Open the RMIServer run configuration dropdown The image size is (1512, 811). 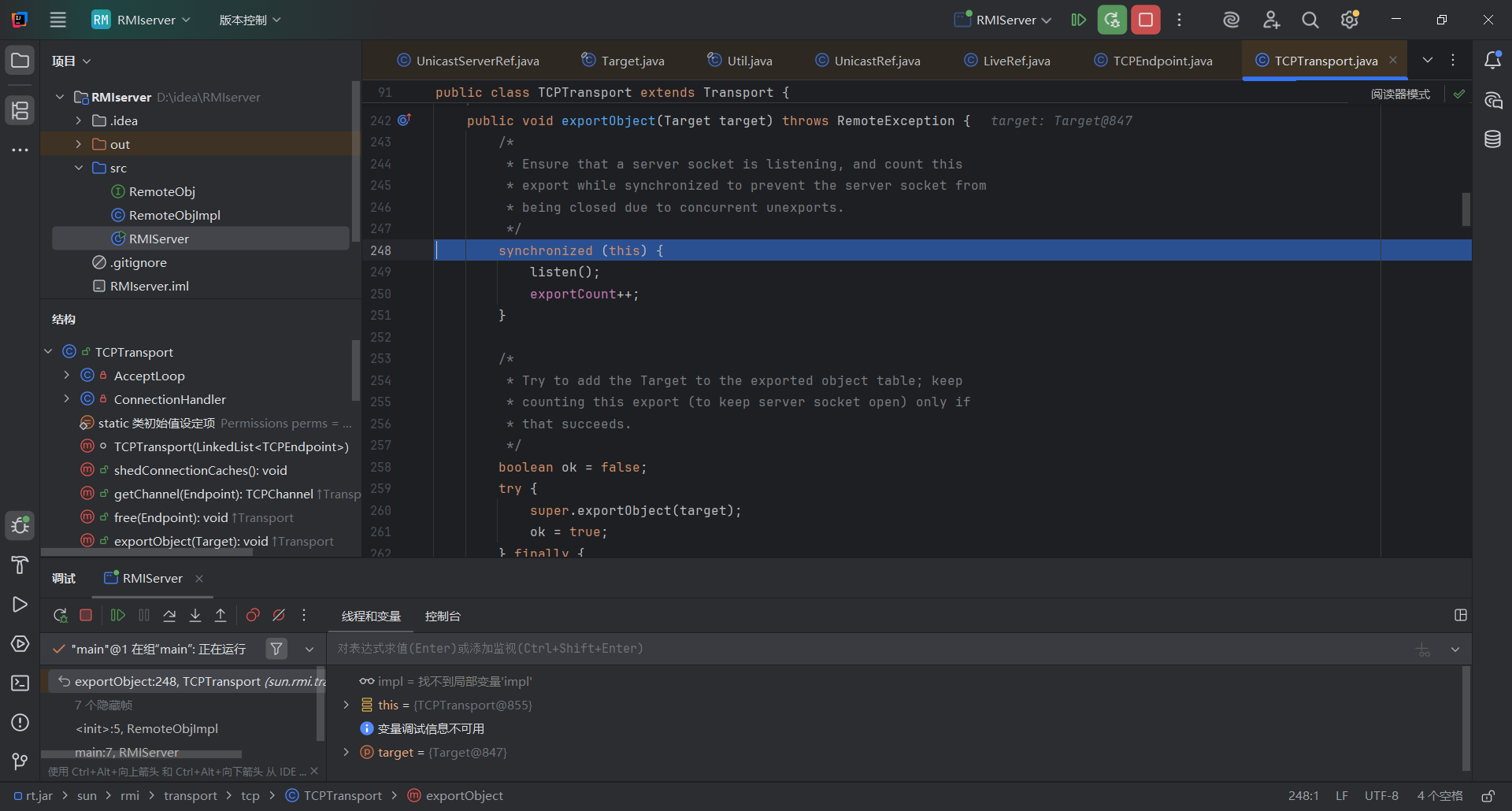click(x=1005, y=20)
